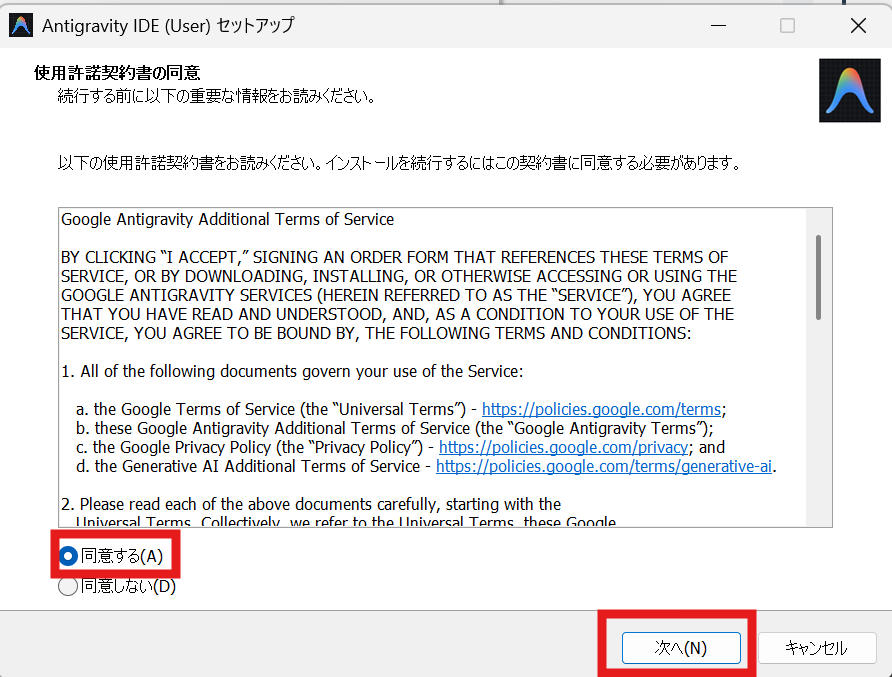Minimize the setup window
The image size is (892, 677).
click(718, 26)
